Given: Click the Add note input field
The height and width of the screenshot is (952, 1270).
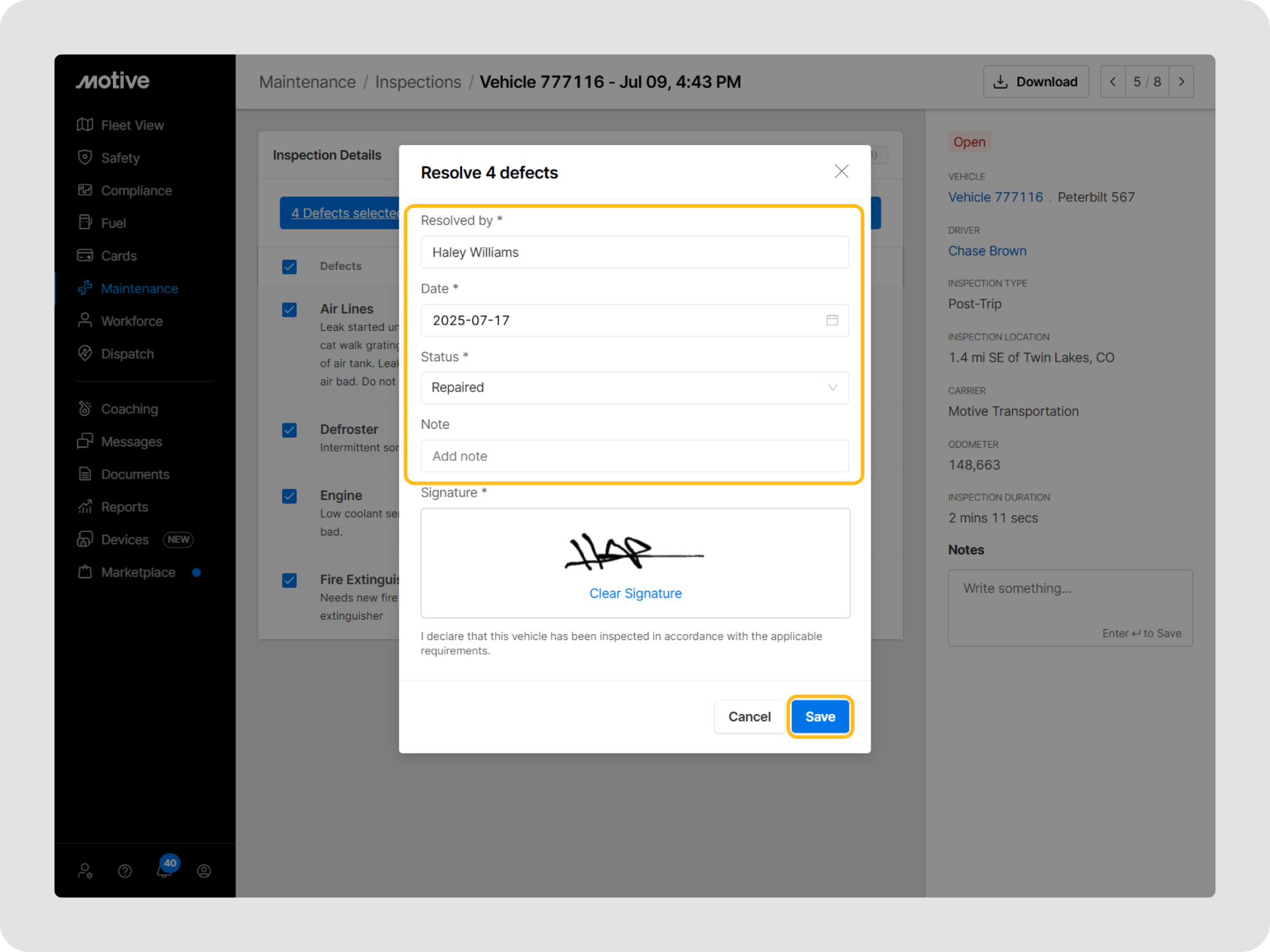Looking at the screenshot, I should pos(634,456).
